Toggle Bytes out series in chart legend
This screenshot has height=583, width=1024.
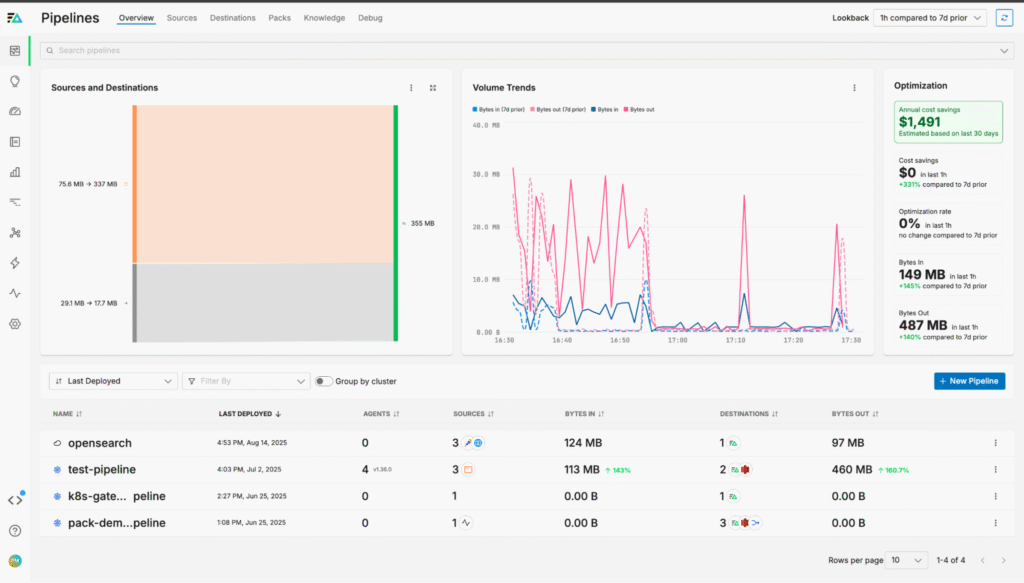point(639,109)
